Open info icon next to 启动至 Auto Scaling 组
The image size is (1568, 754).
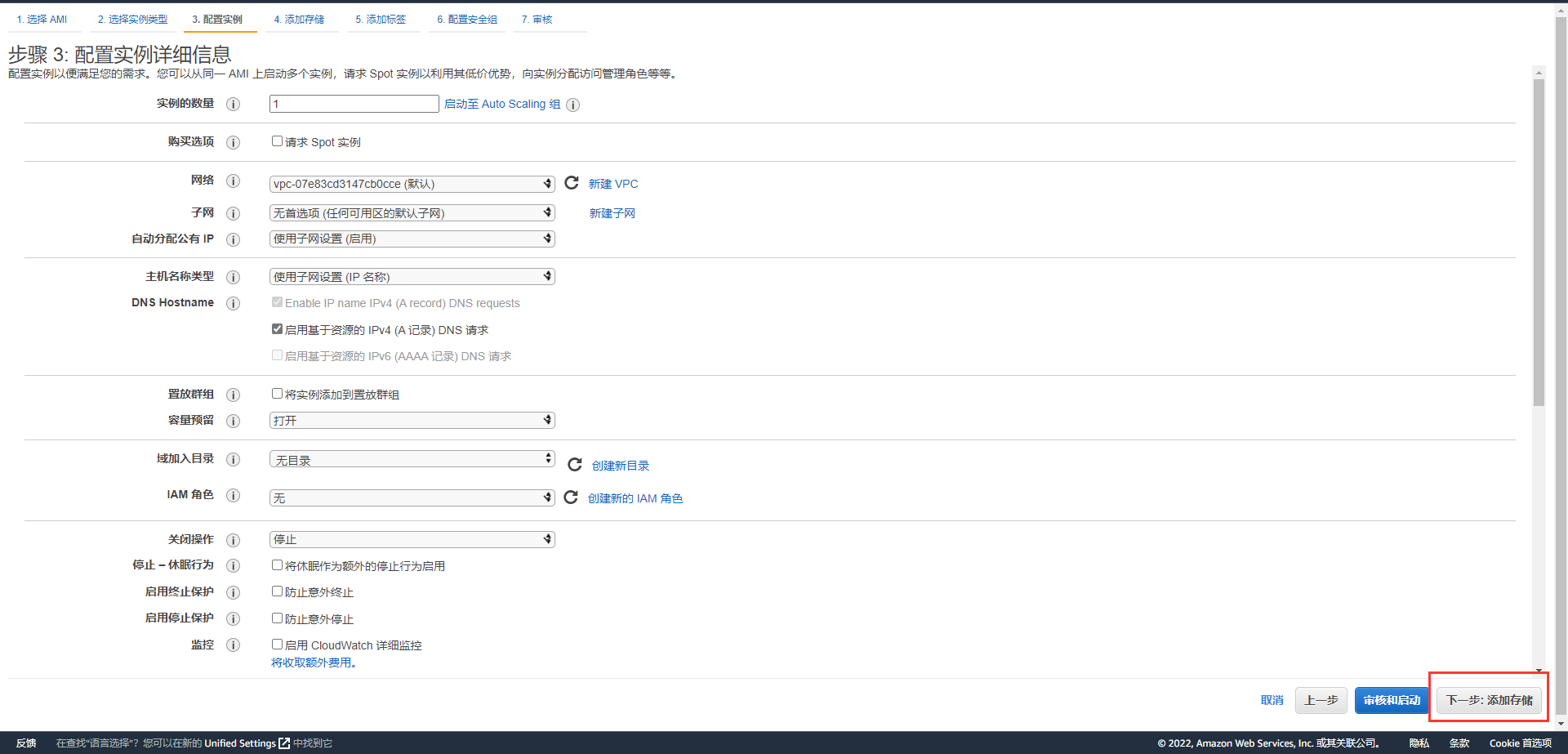[573, 105]
